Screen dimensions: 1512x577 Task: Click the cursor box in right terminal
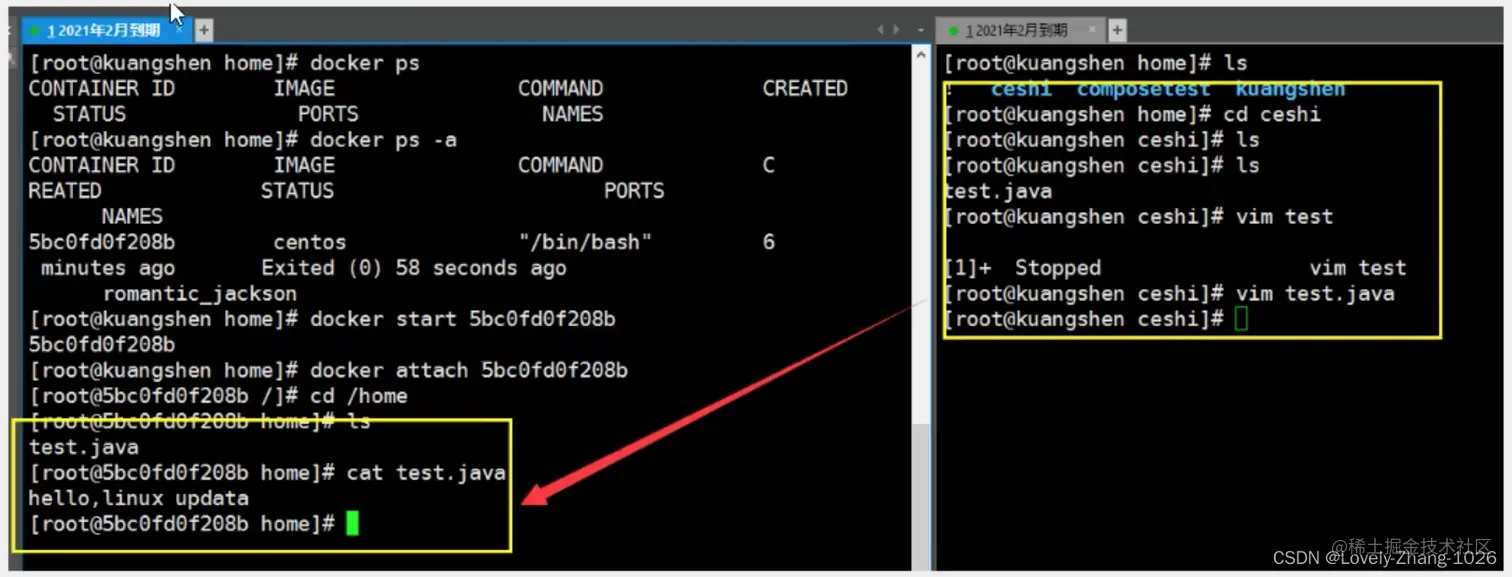point(1241,319)
